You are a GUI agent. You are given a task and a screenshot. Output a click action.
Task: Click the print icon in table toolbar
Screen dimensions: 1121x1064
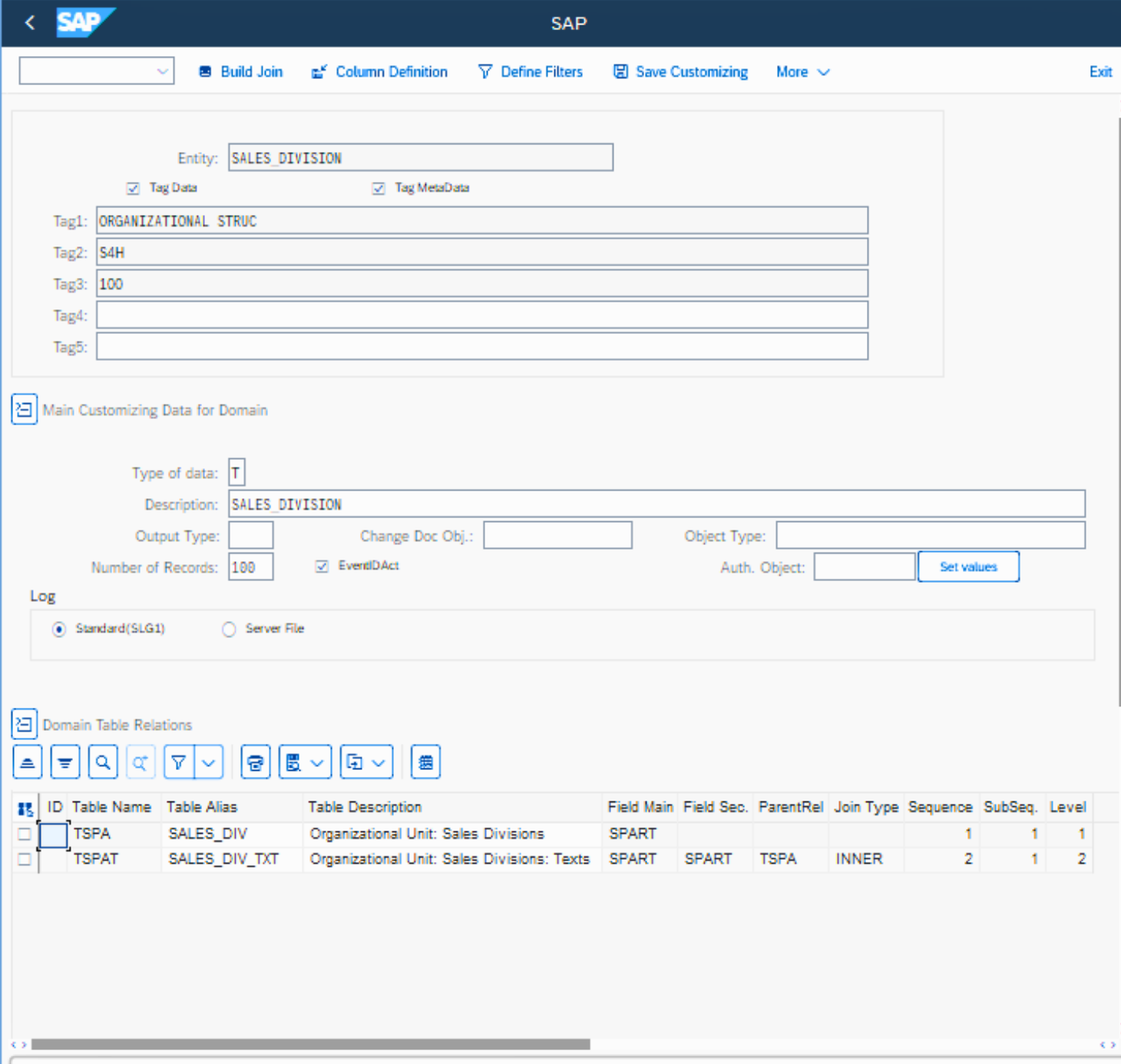256,762
